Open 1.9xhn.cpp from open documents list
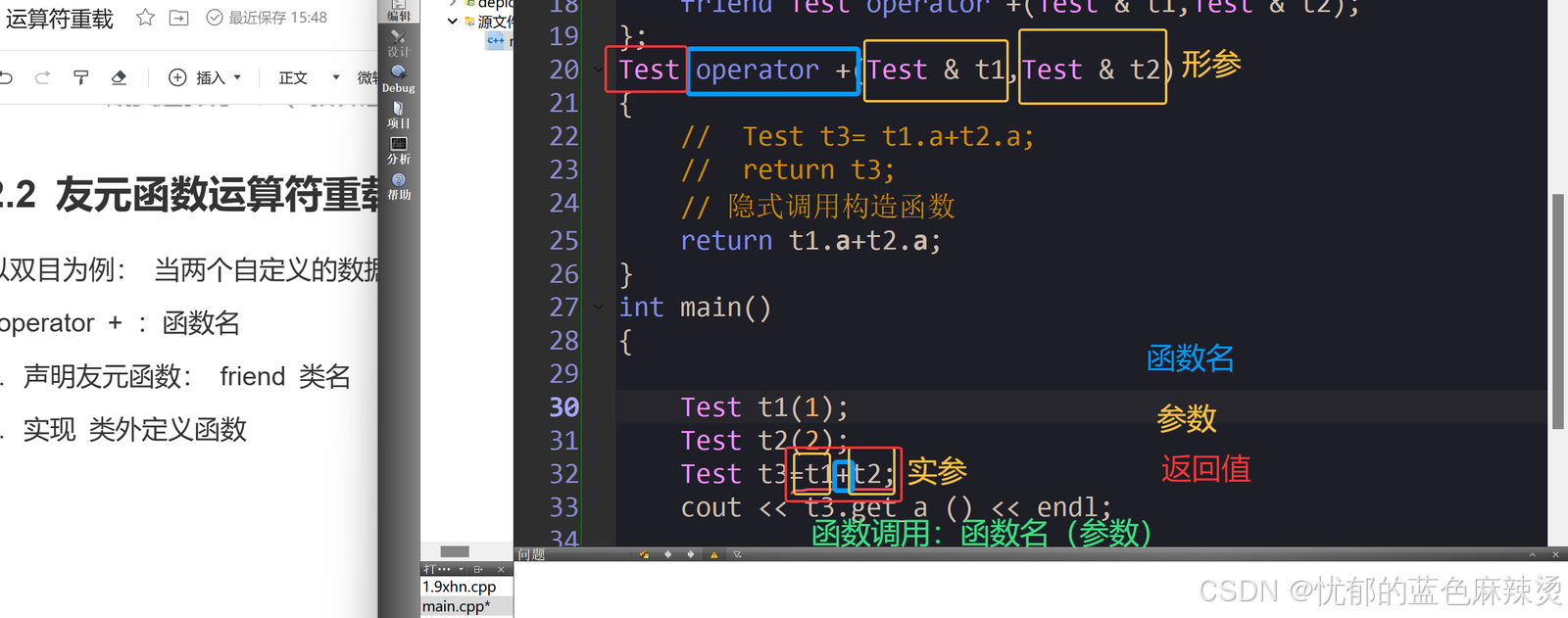The width and height of the screenshot is (1568, 618). tap(460, 587)
